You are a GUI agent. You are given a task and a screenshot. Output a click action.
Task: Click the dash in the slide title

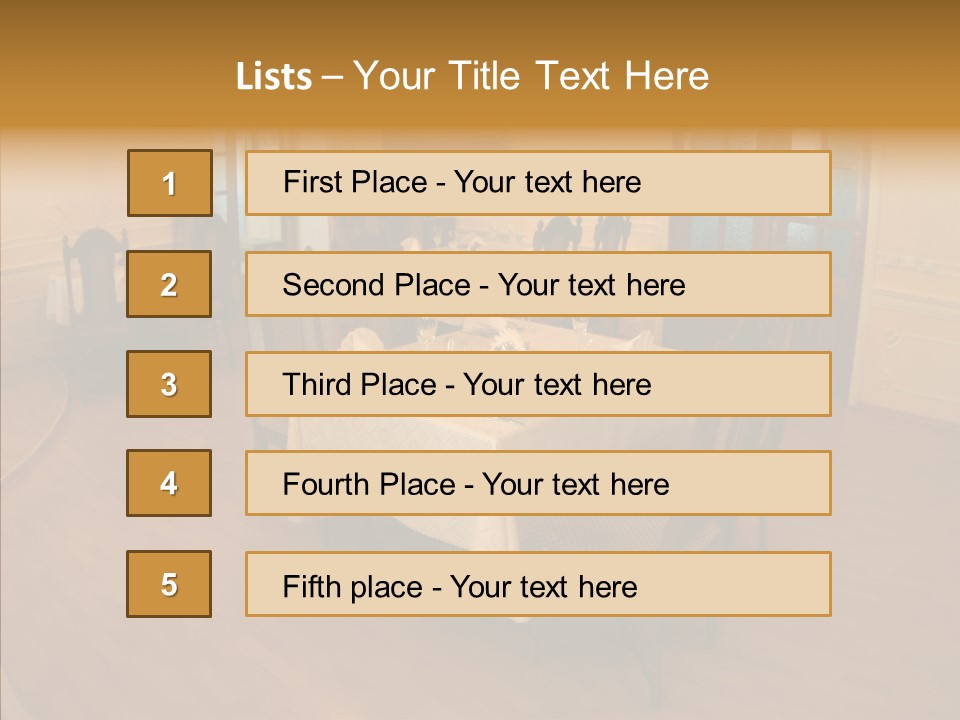coord(332,76)
